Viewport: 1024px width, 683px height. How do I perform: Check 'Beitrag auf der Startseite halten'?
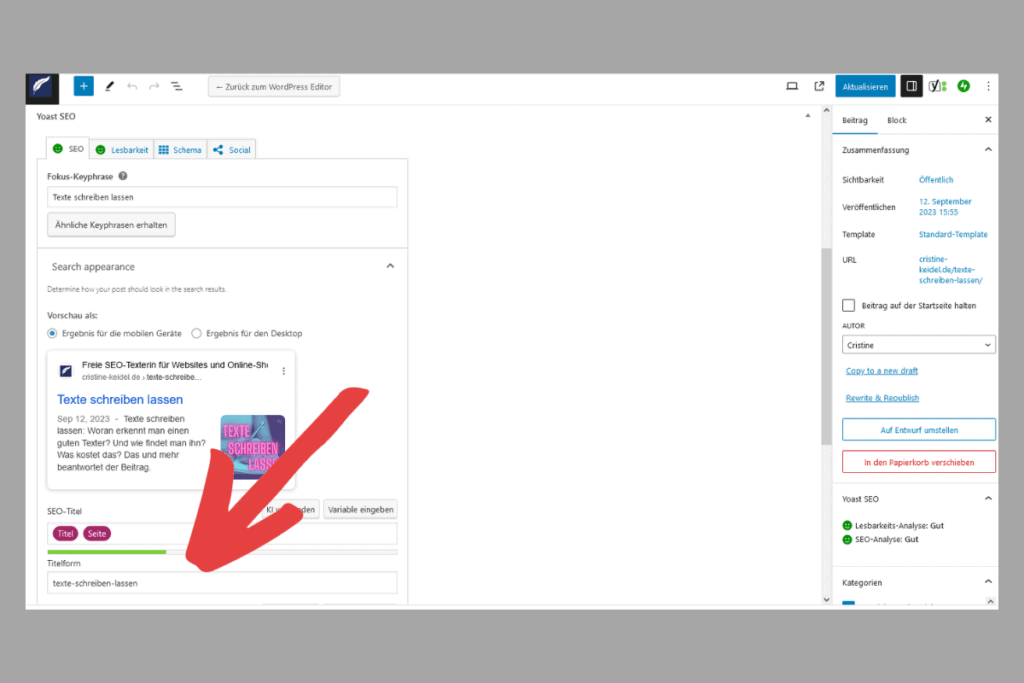pyautogui.click(x=848, y=305)
